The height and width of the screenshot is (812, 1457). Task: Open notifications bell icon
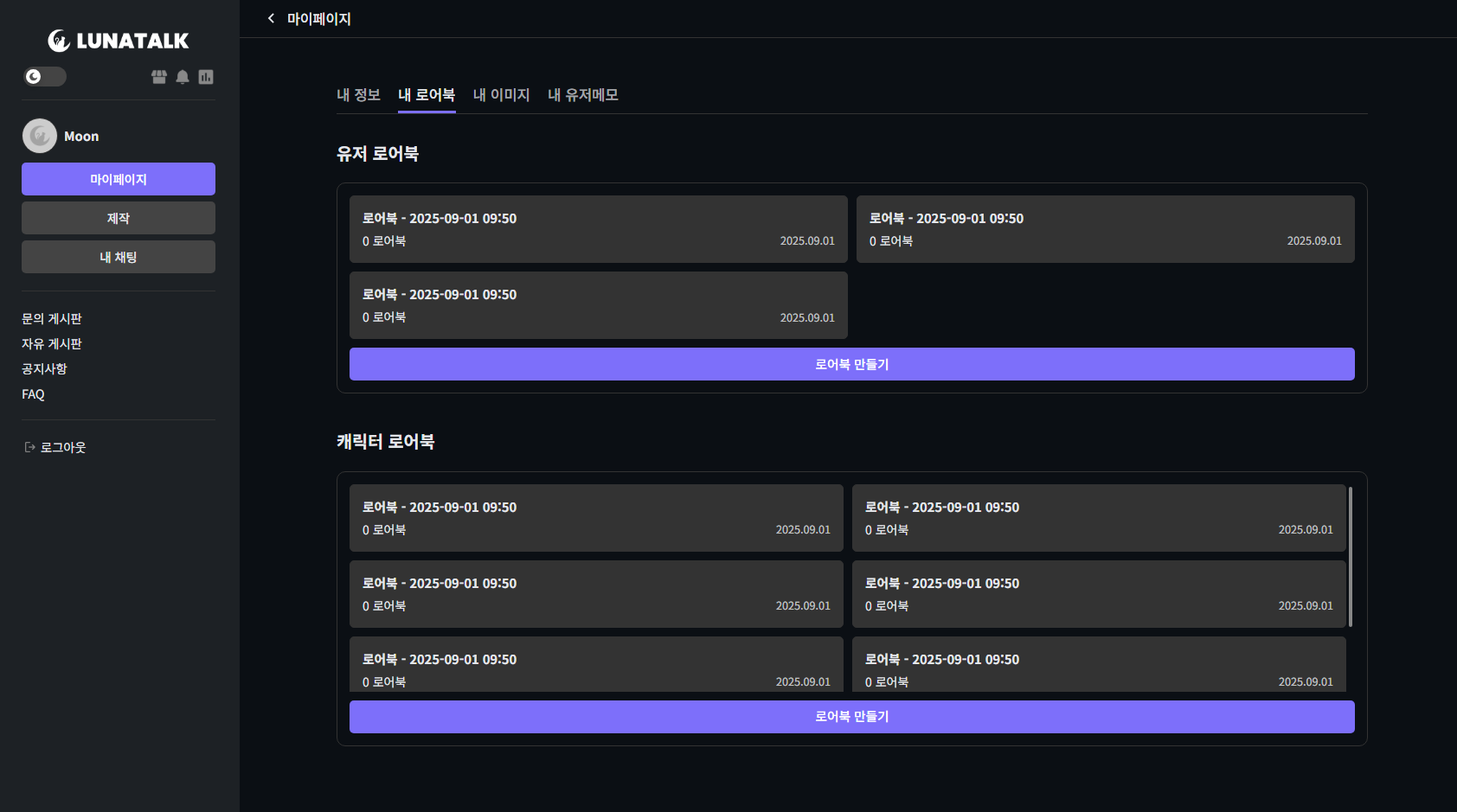coord(183,77)
